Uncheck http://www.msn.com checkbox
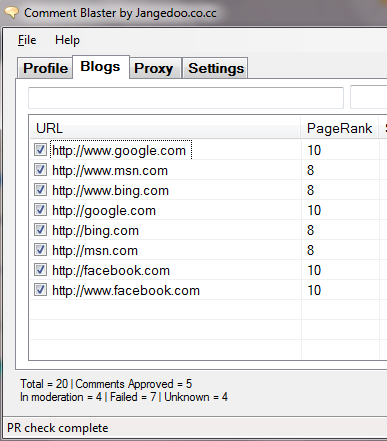 tap(40, 170)
